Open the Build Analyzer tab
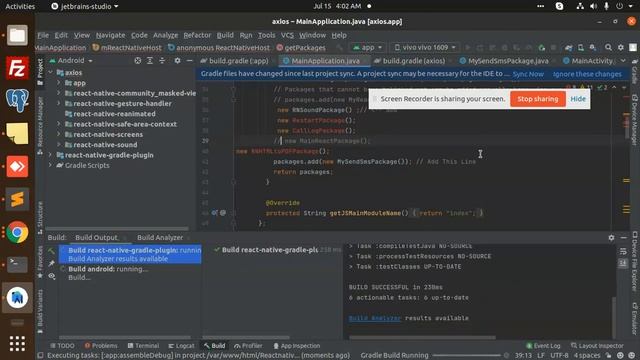 [x=160, y=238]
